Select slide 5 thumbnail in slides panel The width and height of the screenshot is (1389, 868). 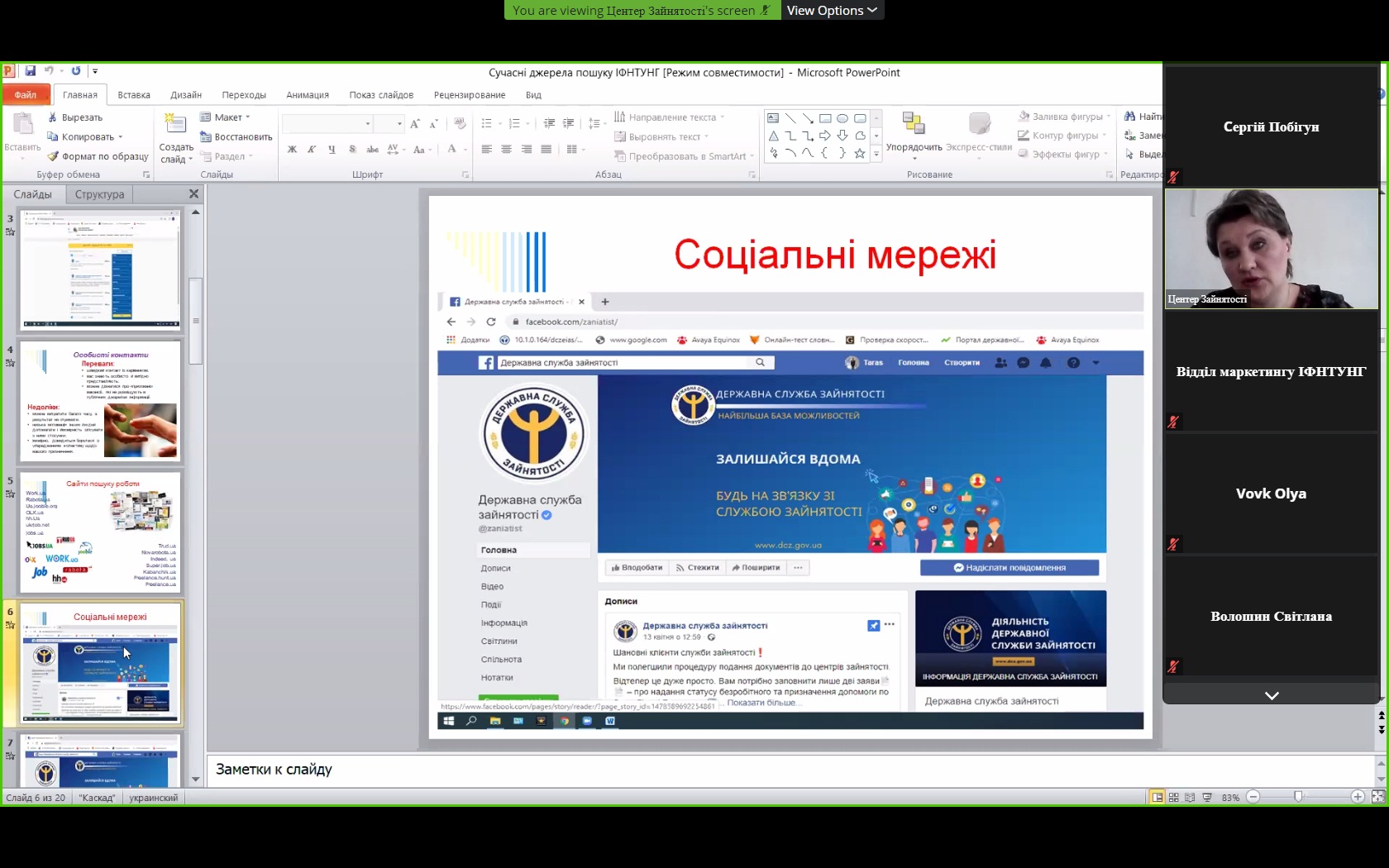tap(100, 532)
